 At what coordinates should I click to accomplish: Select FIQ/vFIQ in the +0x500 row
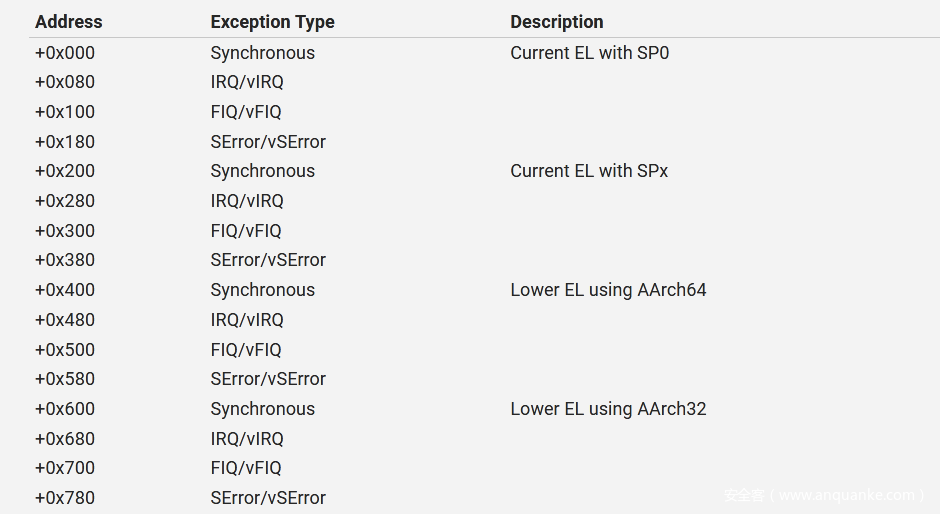click(246, 350)
